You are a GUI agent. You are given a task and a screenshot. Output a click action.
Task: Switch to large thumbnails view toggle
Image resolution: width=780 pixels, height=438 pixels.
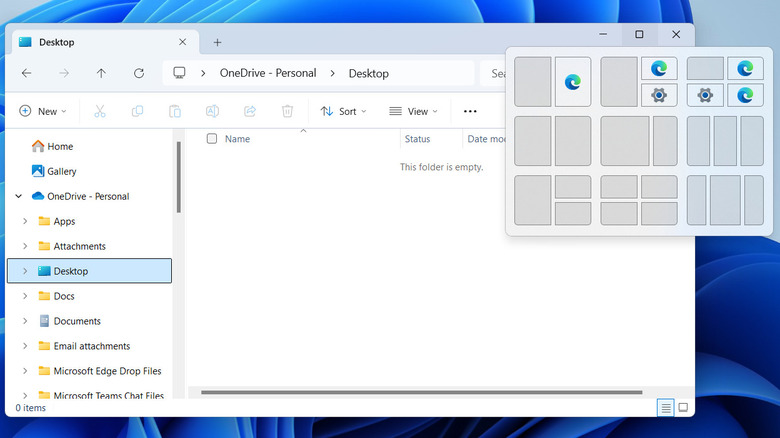[683, 407]
